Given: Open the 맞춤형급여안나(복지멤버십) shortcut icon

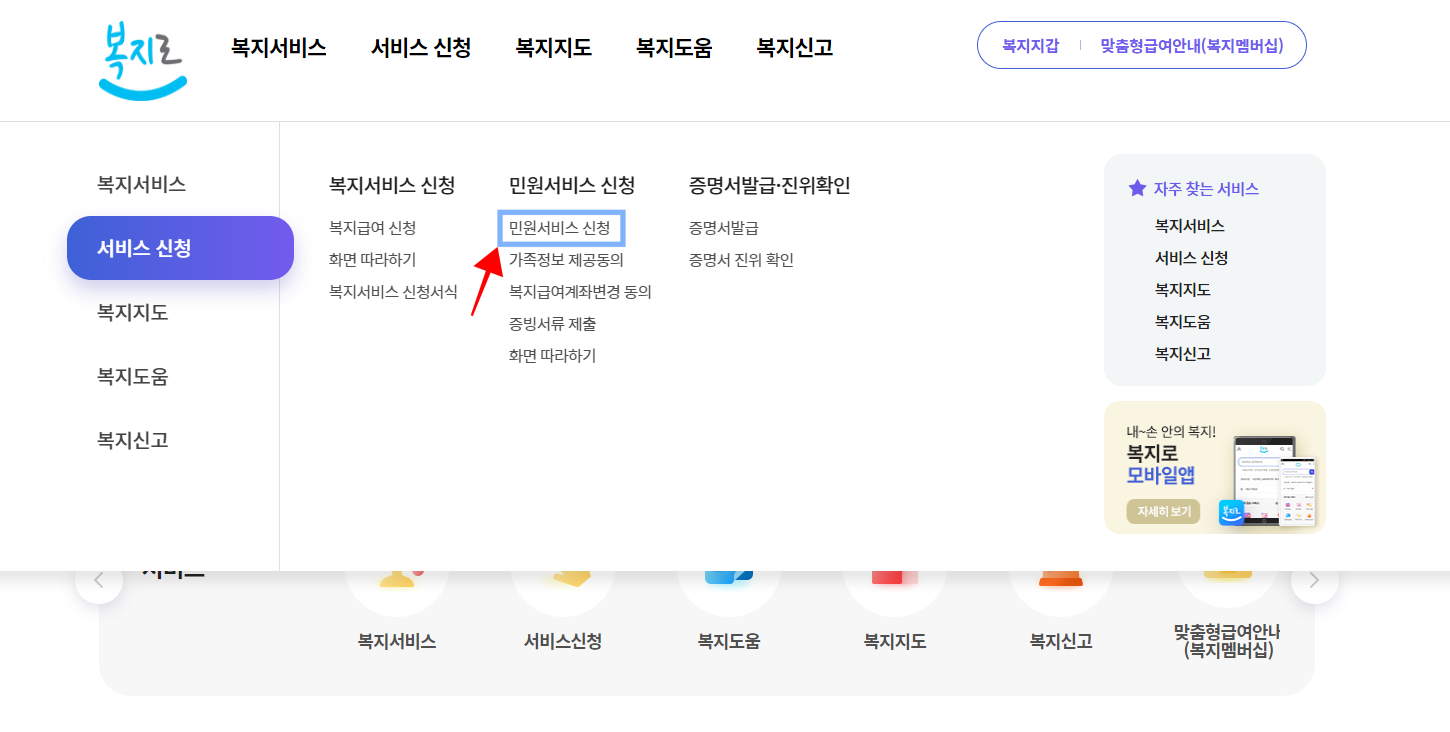Looking at the screenshot, I should (1228, 570).
